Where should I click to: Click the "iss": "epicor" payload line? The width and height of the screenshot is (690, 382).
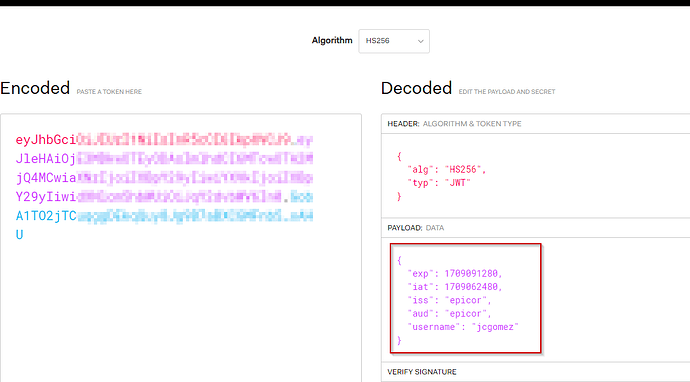click(x=449, y=300)
